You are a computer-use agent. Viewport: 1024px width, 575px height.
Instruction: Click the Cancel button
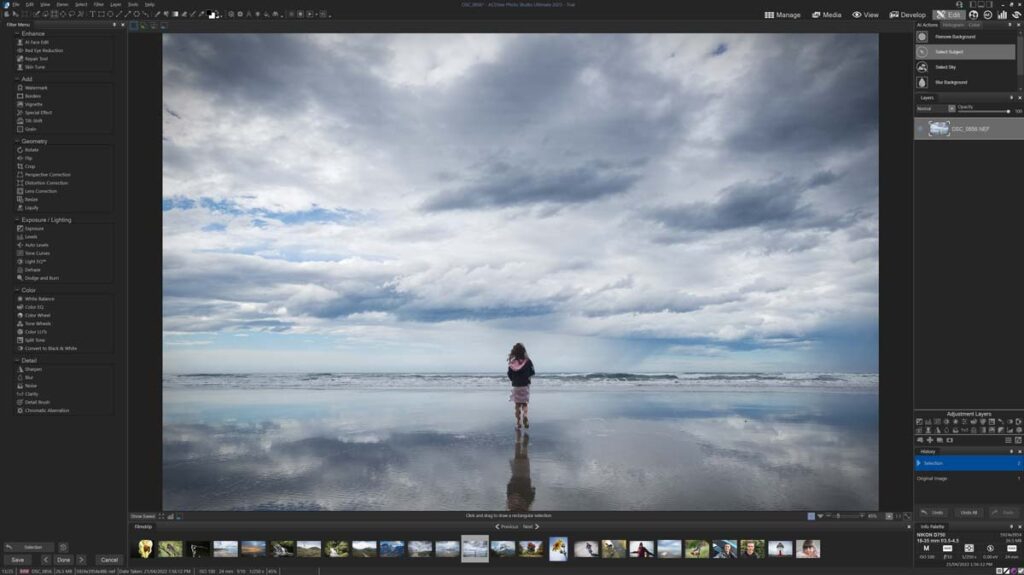click(109, 560)
